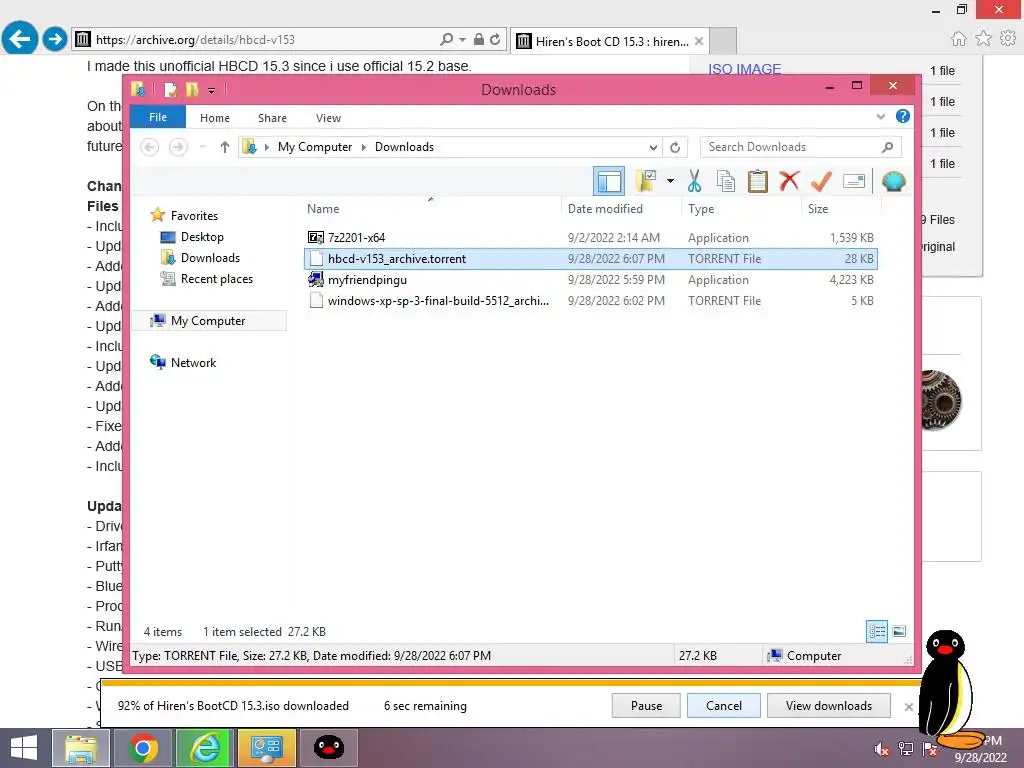1024x768 pixels.
Task: Click the View downloads button
Action: tap(829, 706)
